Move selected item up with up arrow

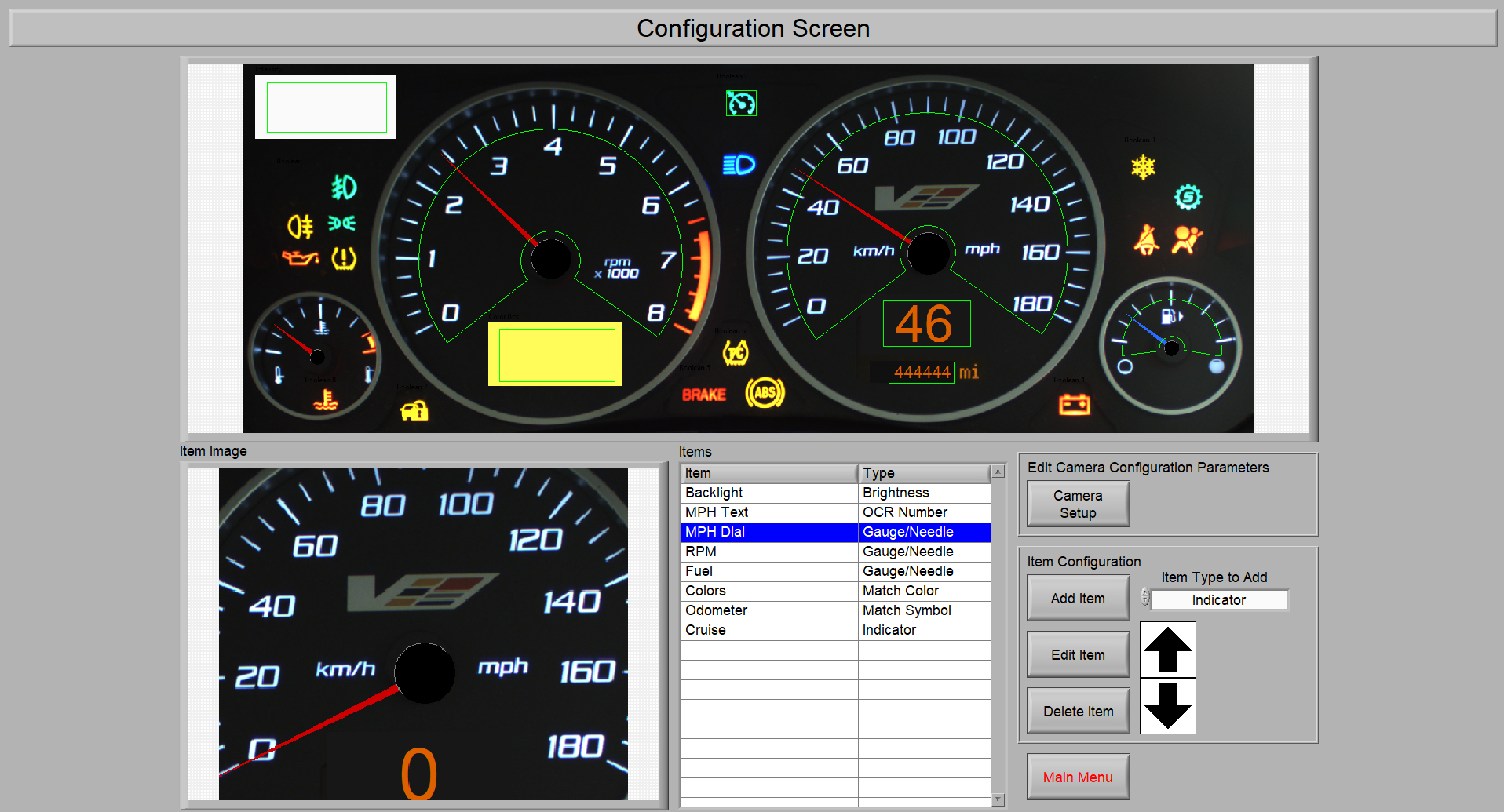[x=1167, y=650]
